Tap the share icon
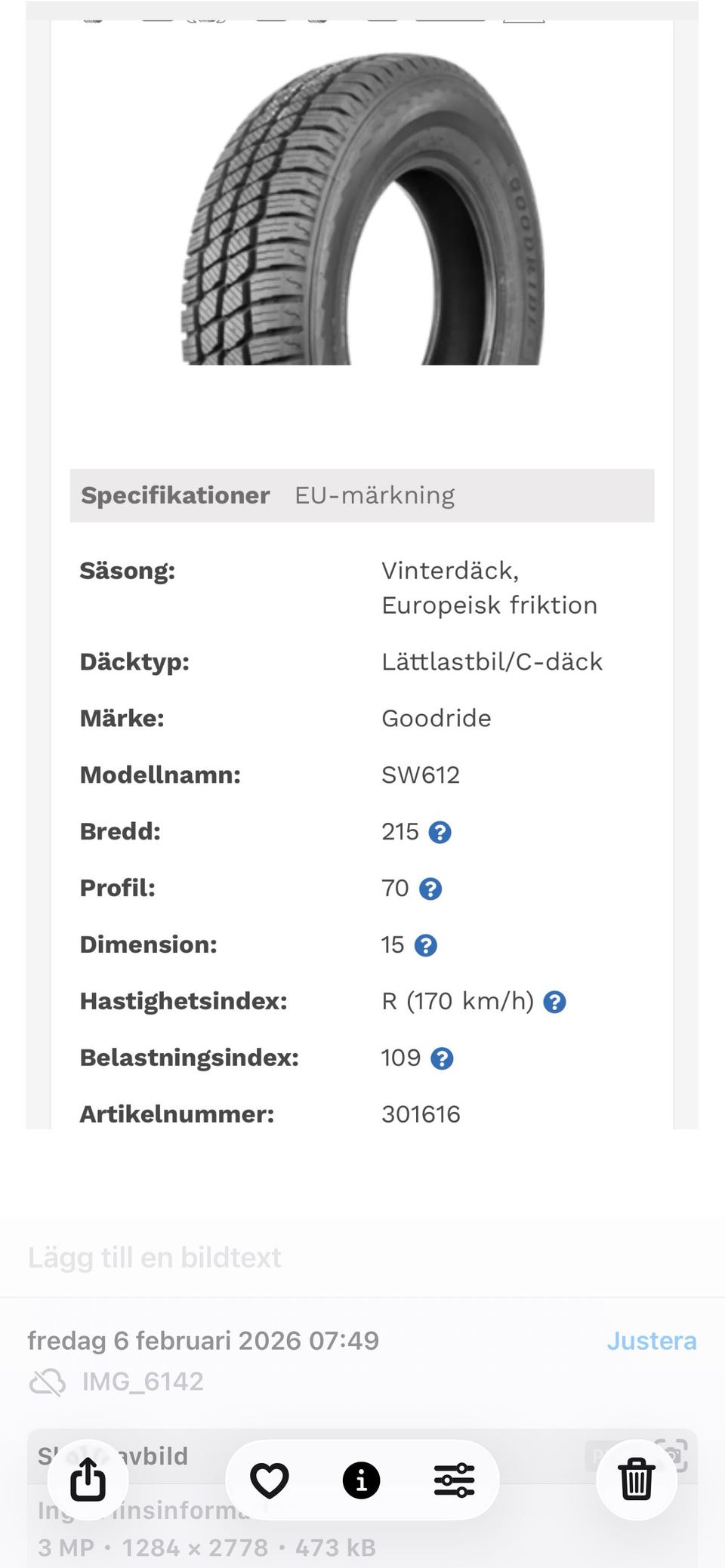This screenshot has height=1568, width=725. click(88, 1480)
